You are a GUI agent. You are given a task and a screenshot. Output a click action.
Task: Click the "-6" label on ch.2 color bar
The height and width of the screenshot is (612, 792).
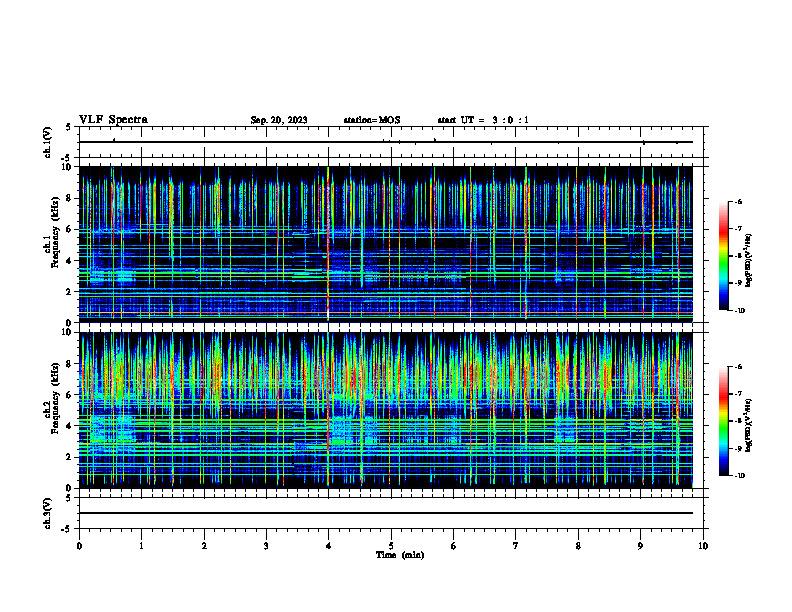(x=738, y=367)
